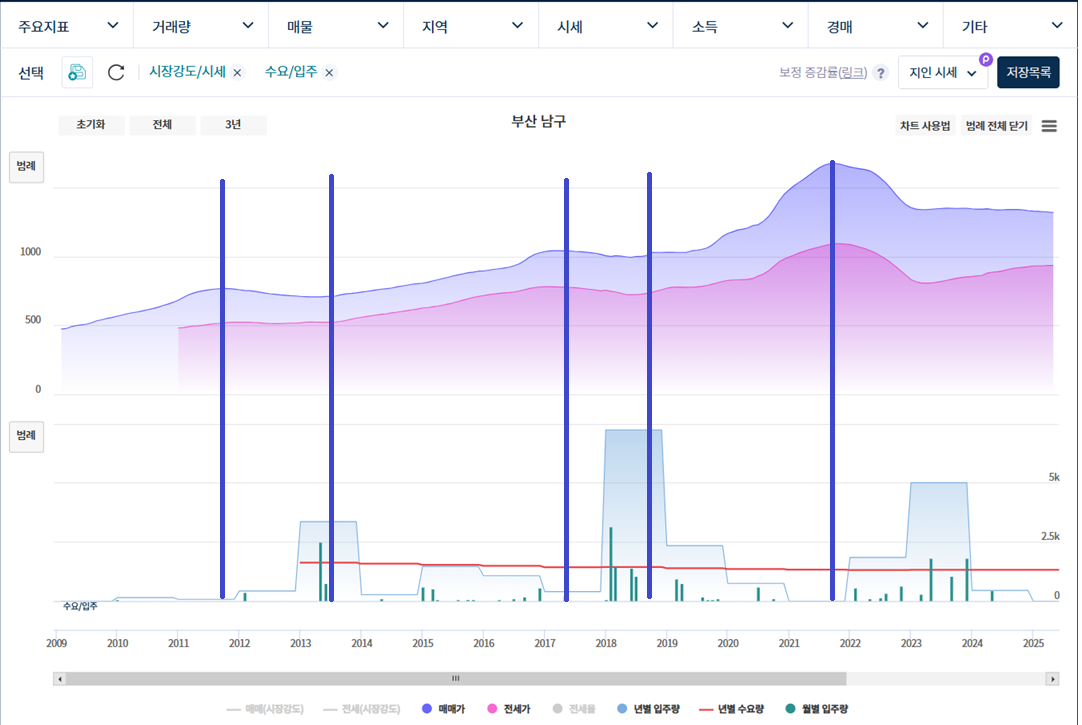Remove the 시장강도/시세 indicator chip
This screenshot has height=725, width=1082.
[x=237, y=72]
